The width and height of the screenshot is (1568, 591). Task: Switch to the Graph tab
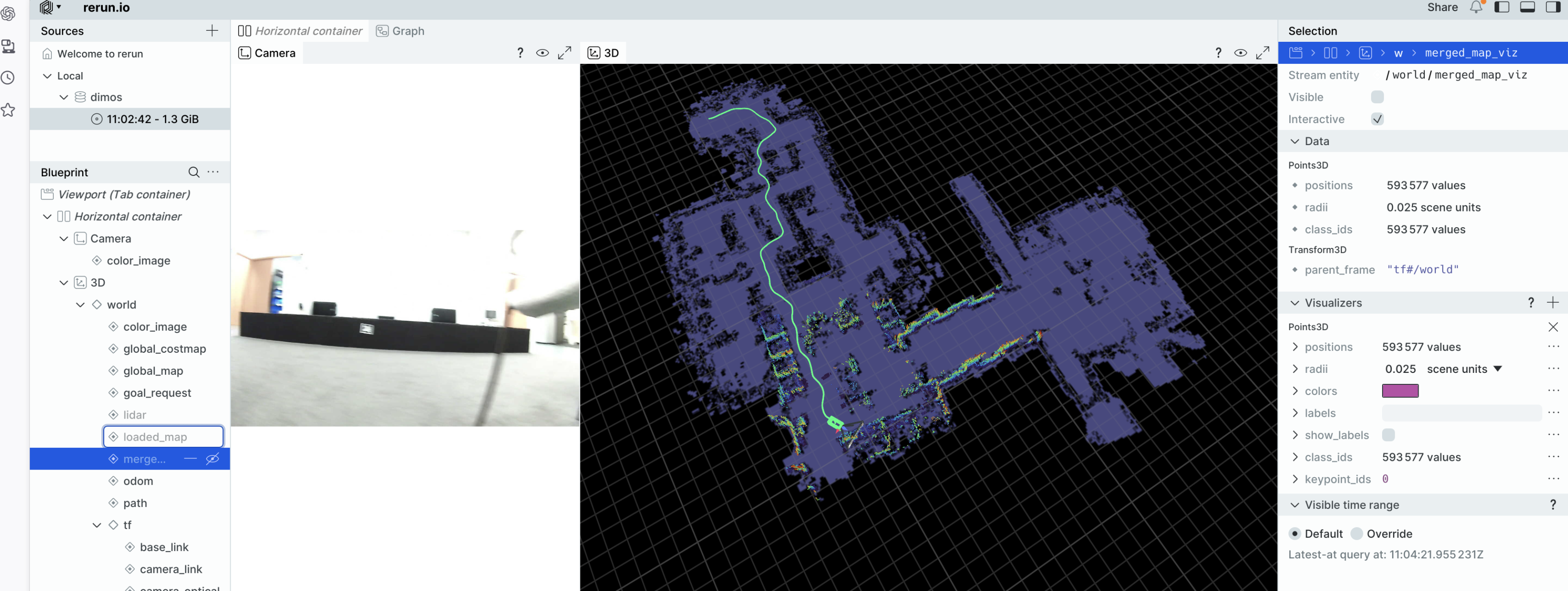tap(400, 31)
